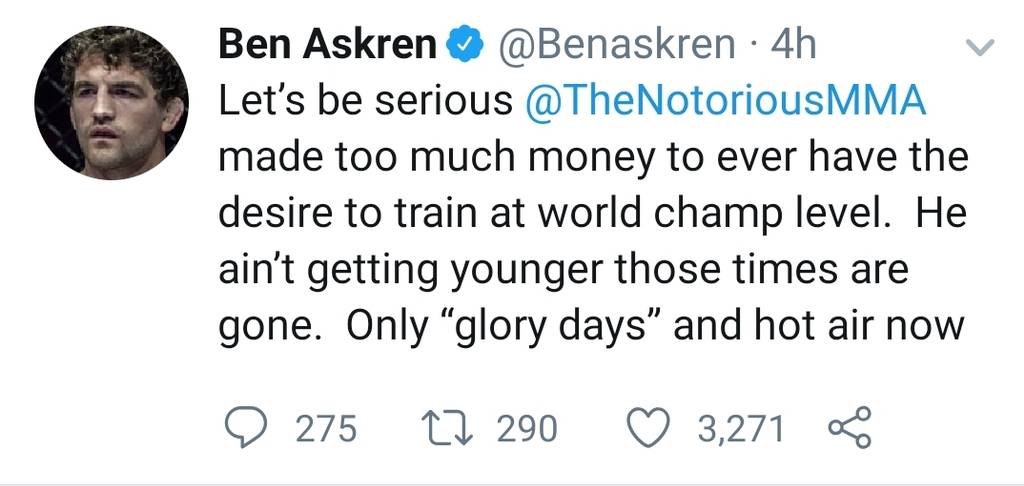Open the share icon on the tweet

[x=850, y=427]
